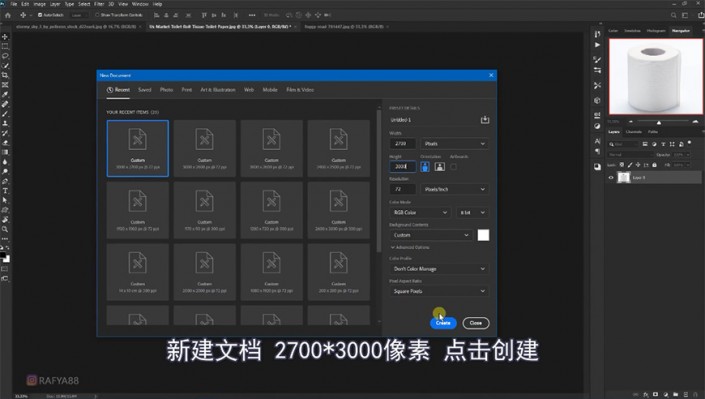
Task: Open the width units Pixels dropdown
Action: 455,144
